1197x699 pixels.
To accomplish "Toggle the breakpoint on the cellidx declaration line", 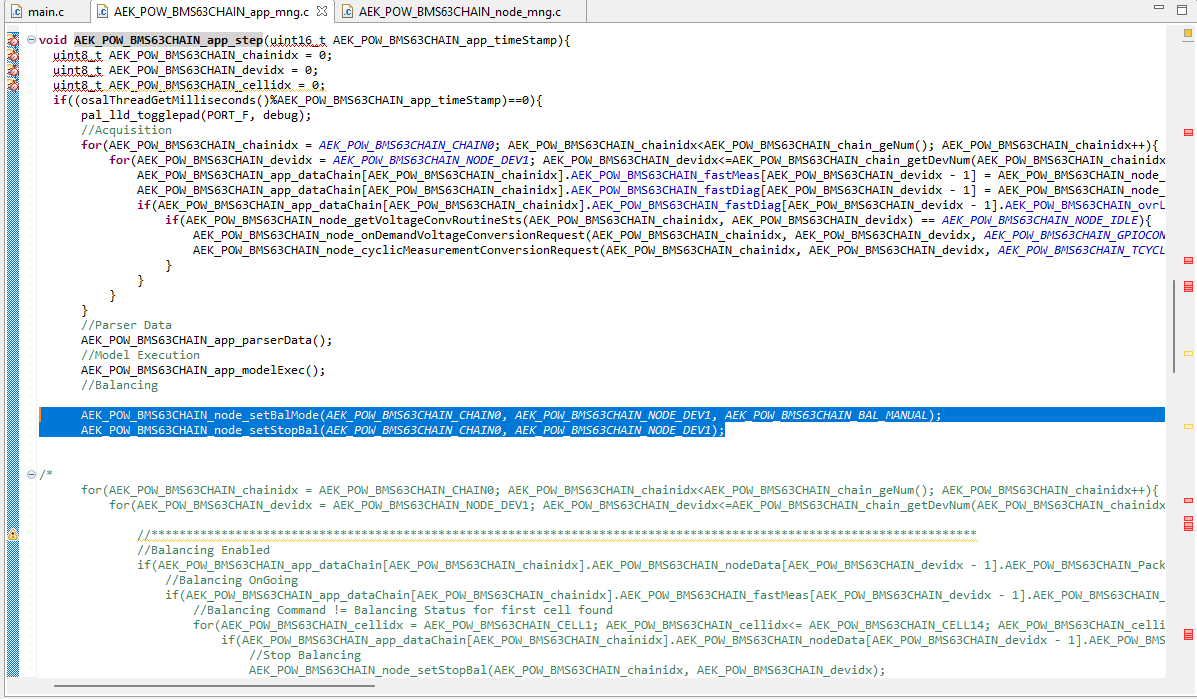I will click(13, 86).
